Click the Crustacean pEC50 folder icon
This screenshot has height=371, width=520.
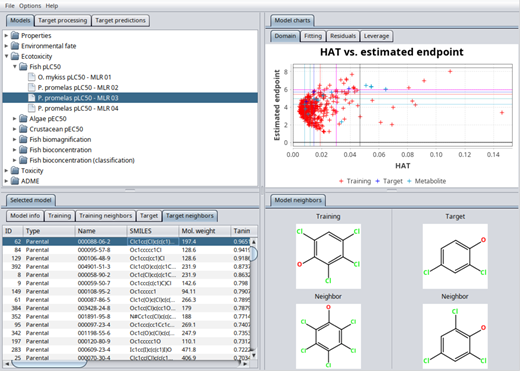(23, 129)
